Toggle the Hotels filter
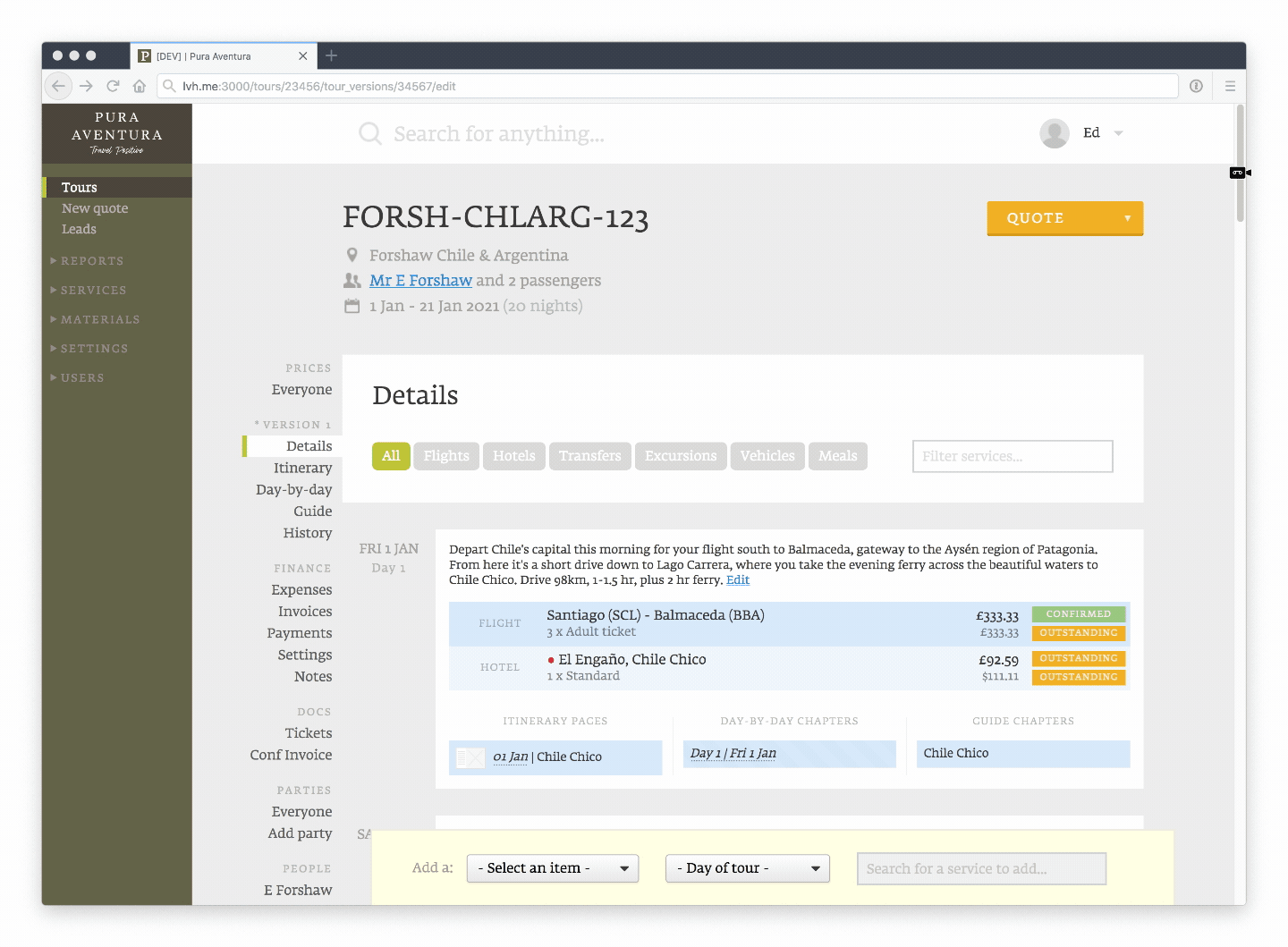Image resolution: width=1288 pixels, height=947 pixels. click(514, 456)
